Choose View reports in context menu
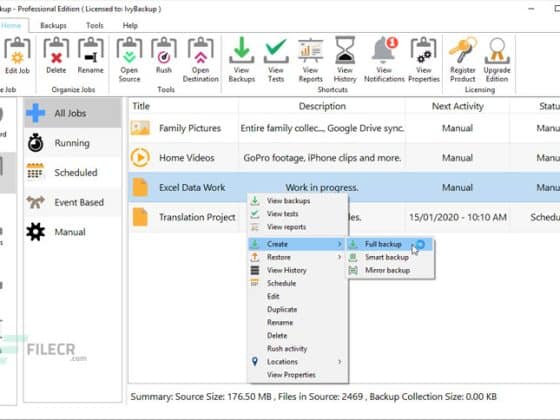The image size is (560, 420). 298,227
